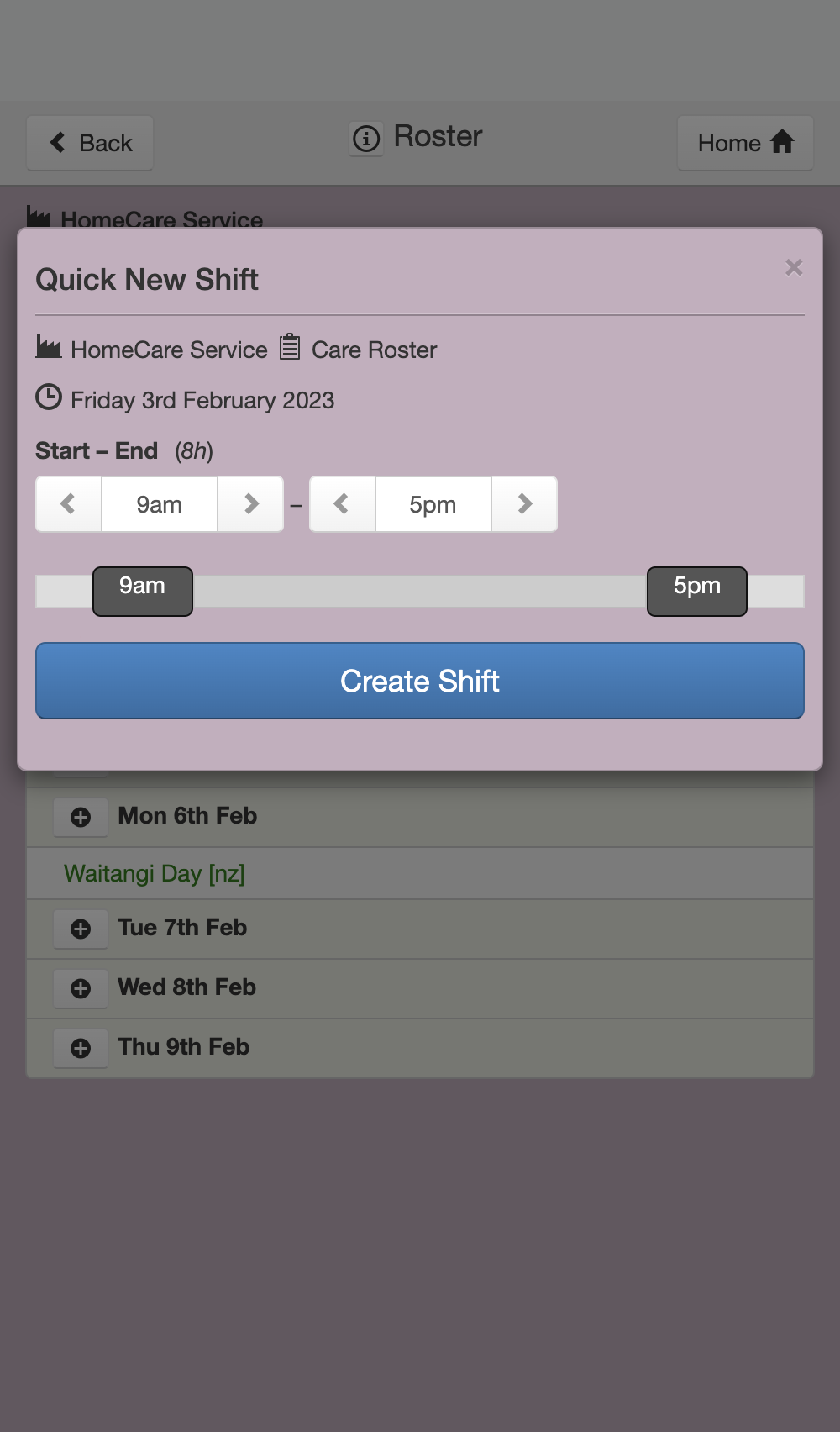Click the 9am start time field

160,504
